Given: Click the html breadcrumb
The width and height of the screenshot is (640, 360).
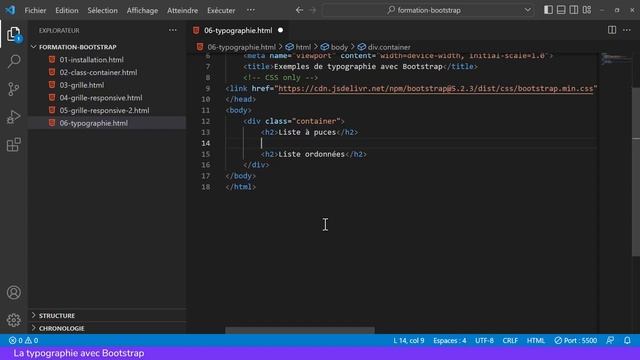Looking at the screenshot, I should [303, 47].
